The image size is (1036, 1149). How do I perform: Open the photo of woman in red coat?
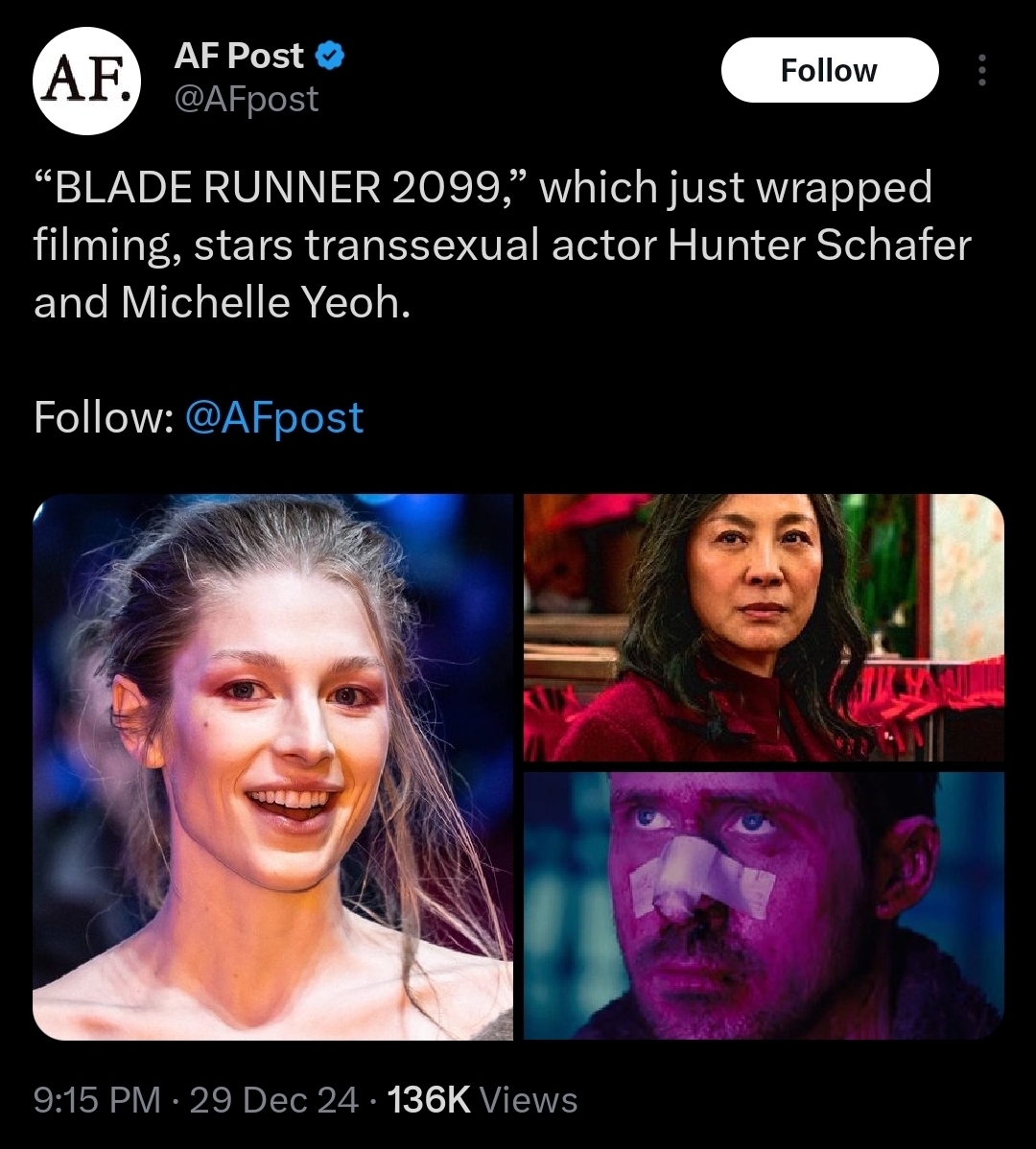click(764, 627)
